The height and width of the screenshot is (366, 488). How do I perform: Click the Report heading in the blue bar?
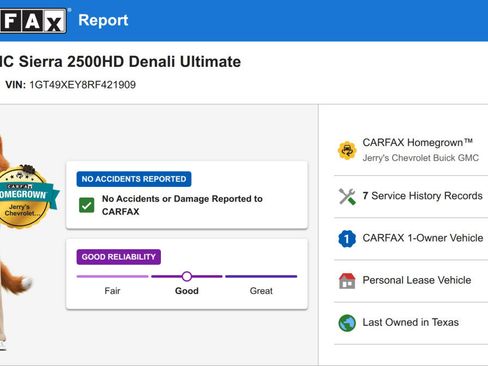coord(103,20)
